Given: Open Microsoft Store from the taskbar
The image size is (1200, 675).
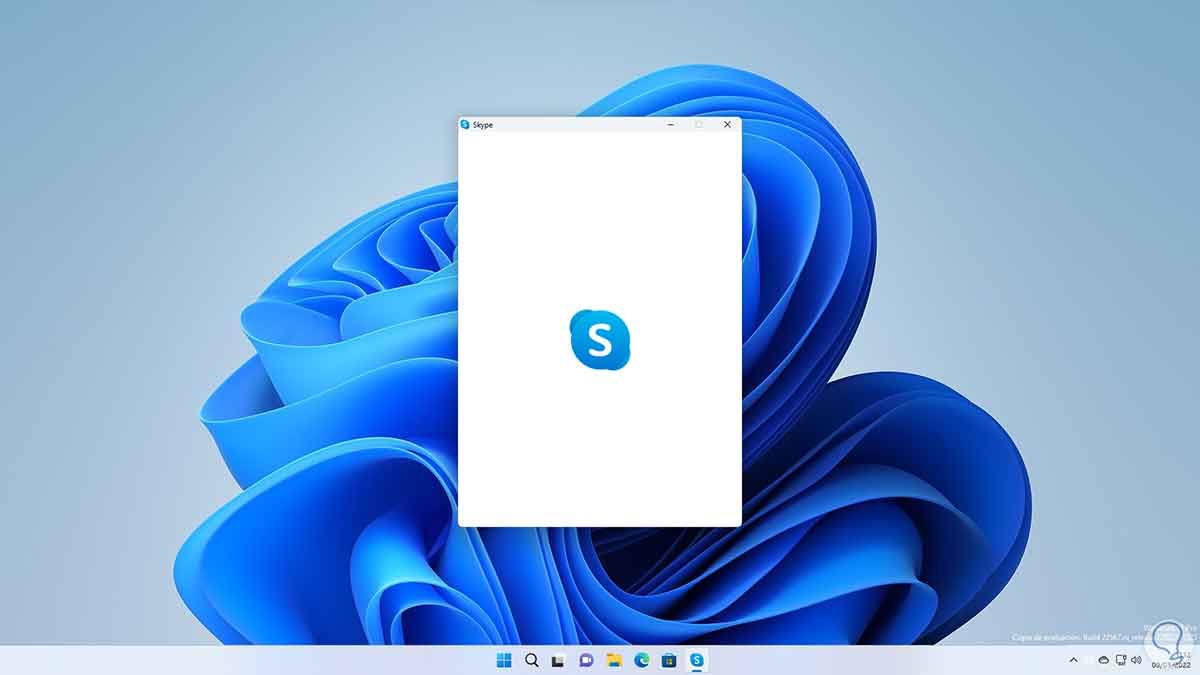Looking at the screenshot, I should (x=669, y=660).
